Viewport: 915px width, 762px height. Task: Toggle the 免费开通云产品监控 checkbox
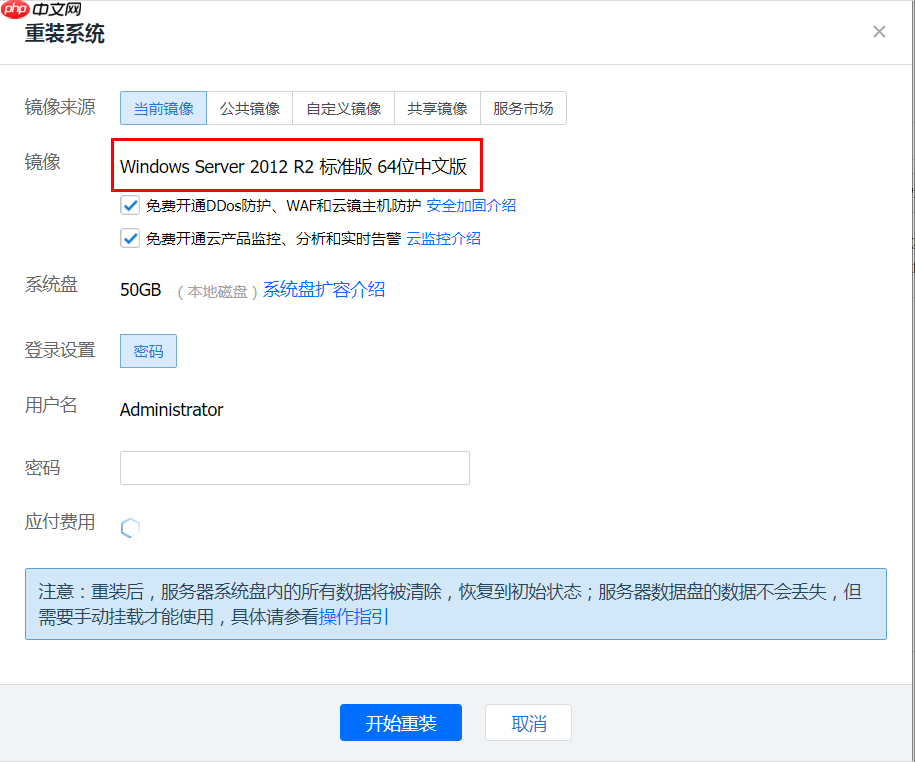130,238
